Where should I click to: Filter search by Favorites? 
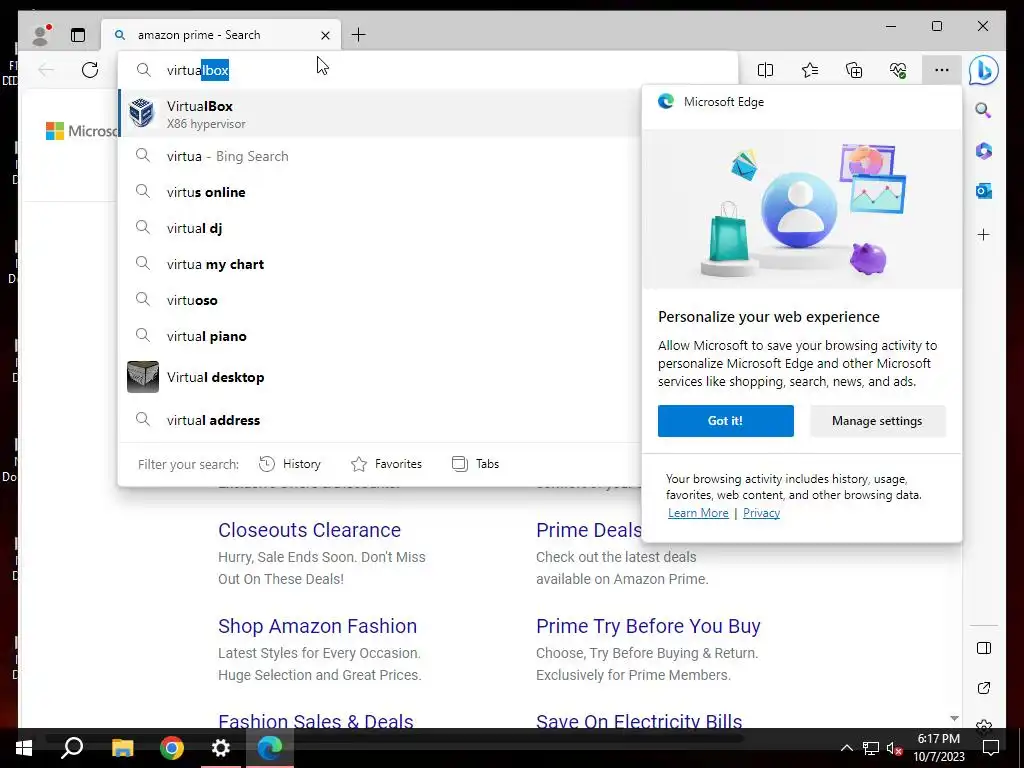[x=387, y=464]
